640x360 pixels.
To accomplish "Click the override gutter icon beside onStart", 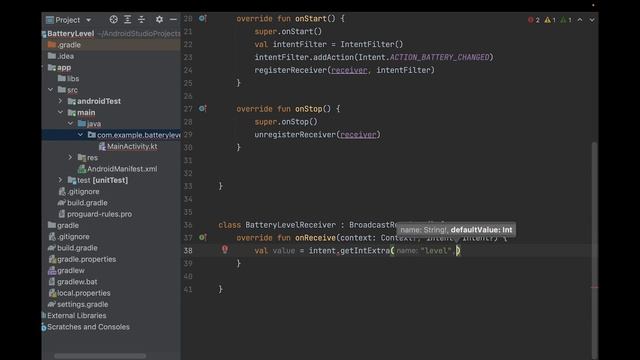I will (x=202, y=18).
